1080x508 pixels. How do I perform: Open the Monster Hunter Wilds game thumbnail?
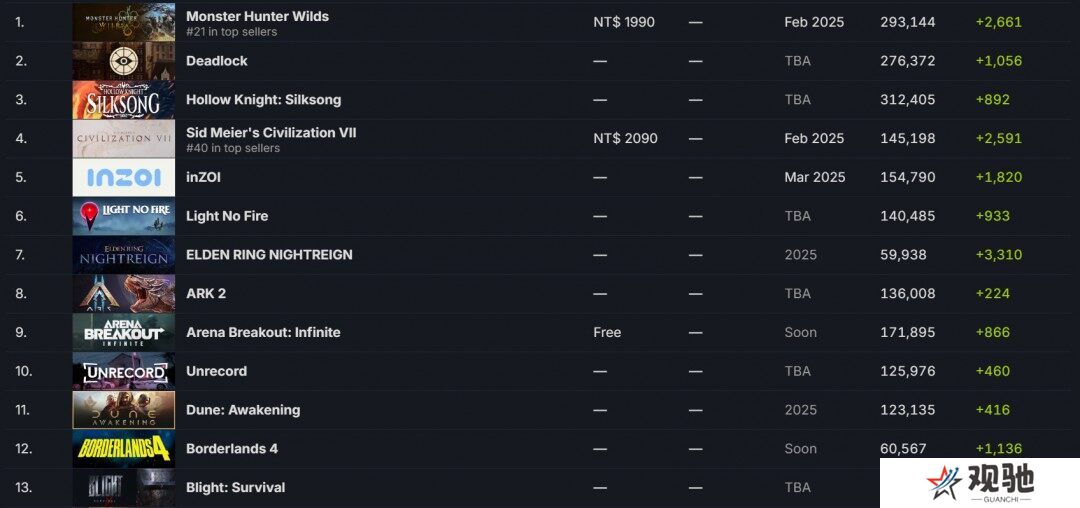point(124,22)
